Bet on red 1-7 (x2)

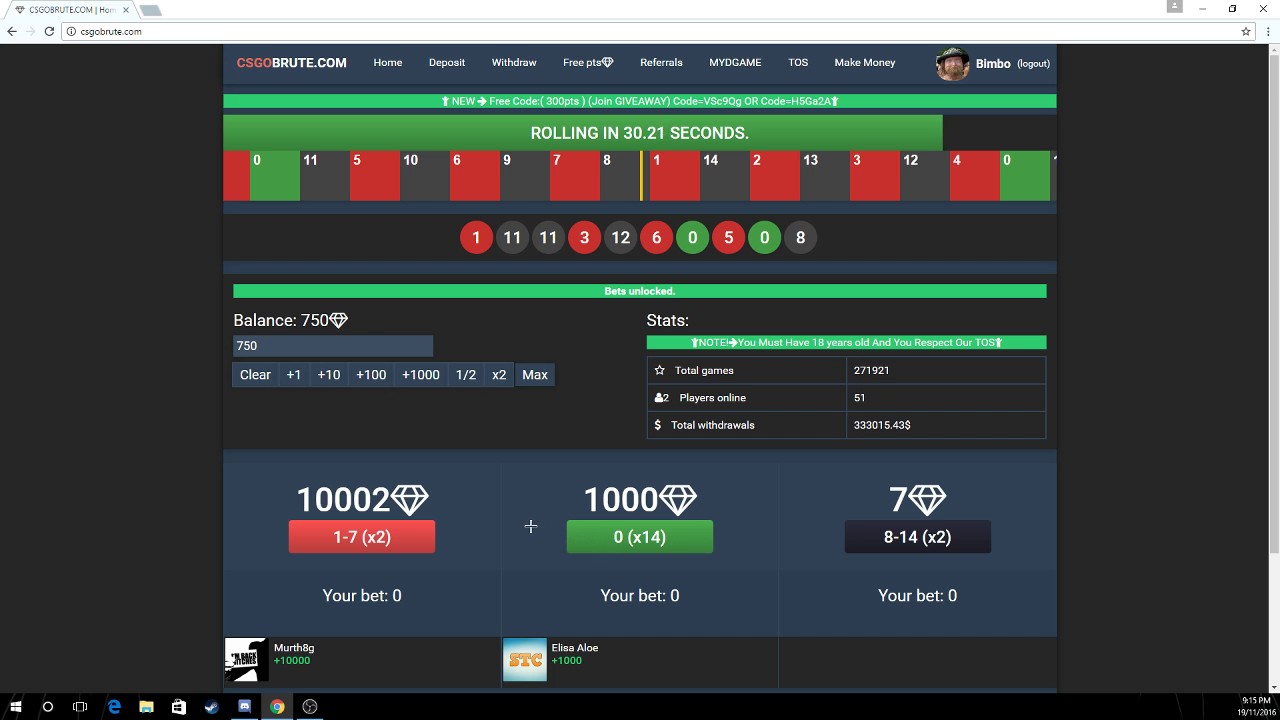[x=362, y=537]
